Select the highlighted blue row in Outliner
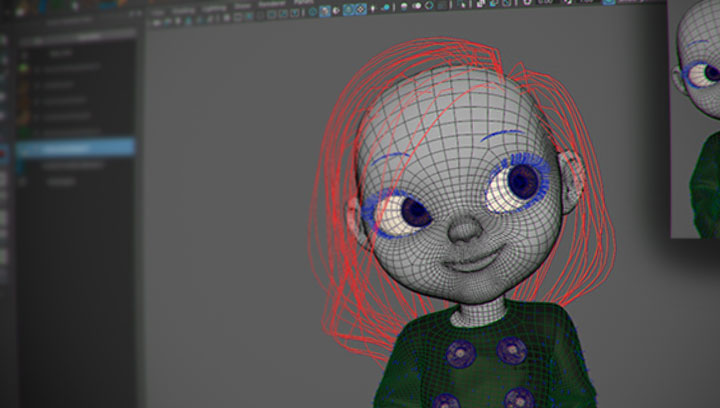720x408 pixels. tap(75, 148)
